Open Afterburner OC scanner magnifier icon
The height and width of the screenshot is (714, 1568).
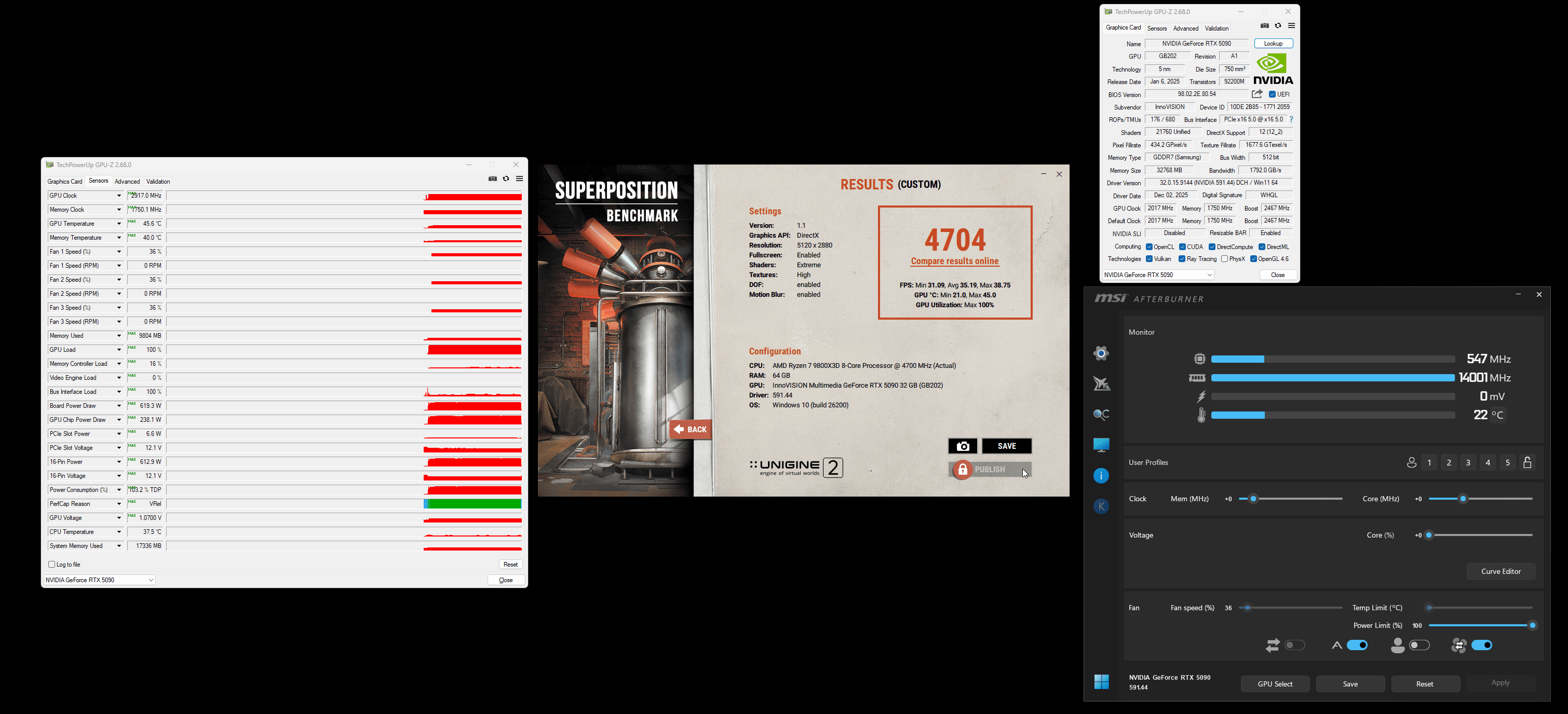point(1101,415)
